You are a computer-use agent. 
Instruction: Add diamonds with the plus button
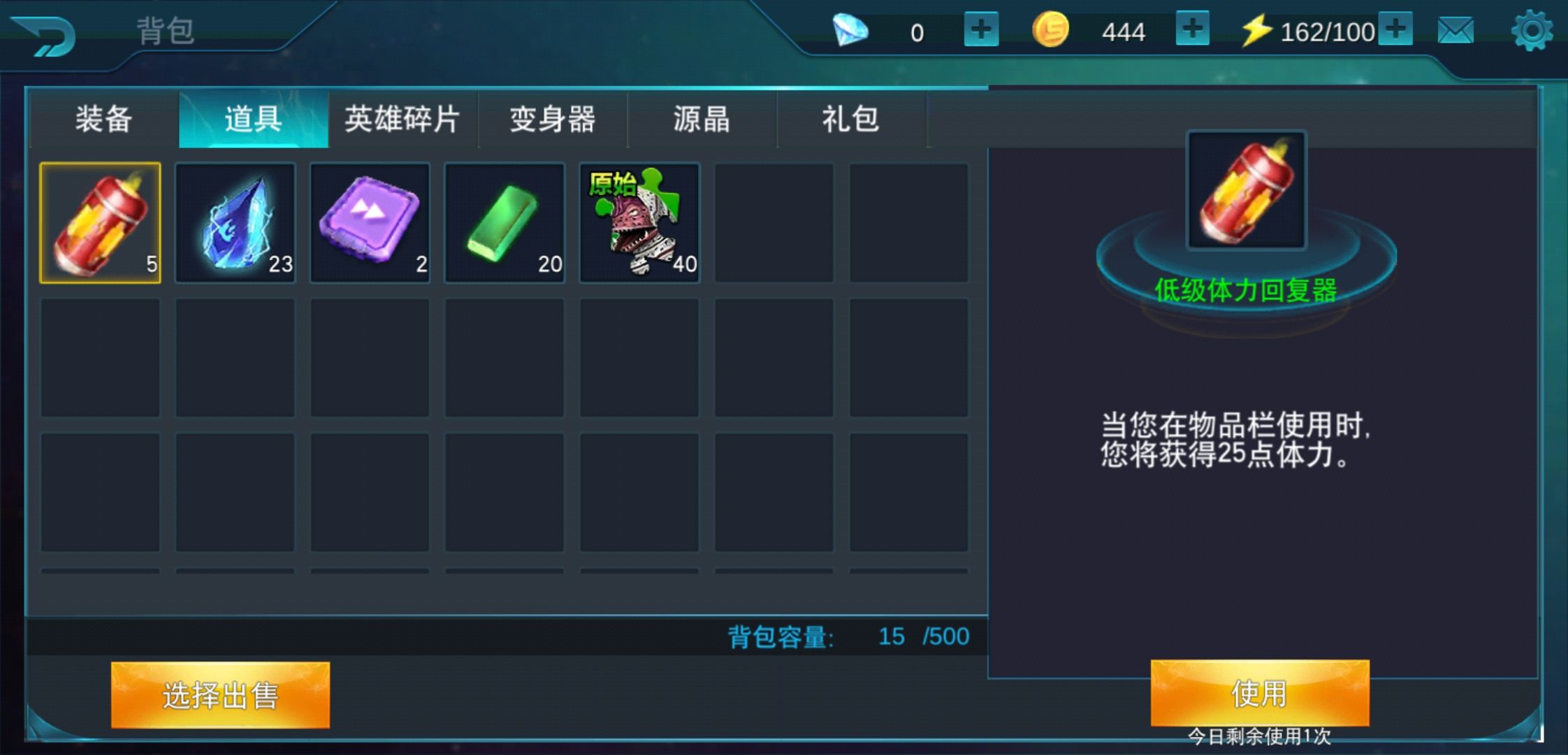pos(981,29)
